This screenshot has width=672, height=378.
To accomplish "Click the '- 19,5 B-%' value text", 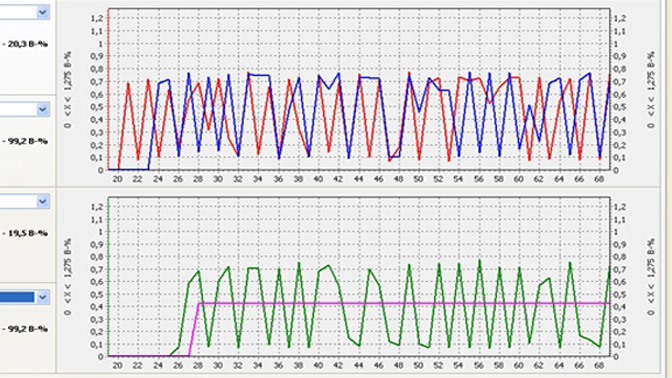I will (25, 233).
